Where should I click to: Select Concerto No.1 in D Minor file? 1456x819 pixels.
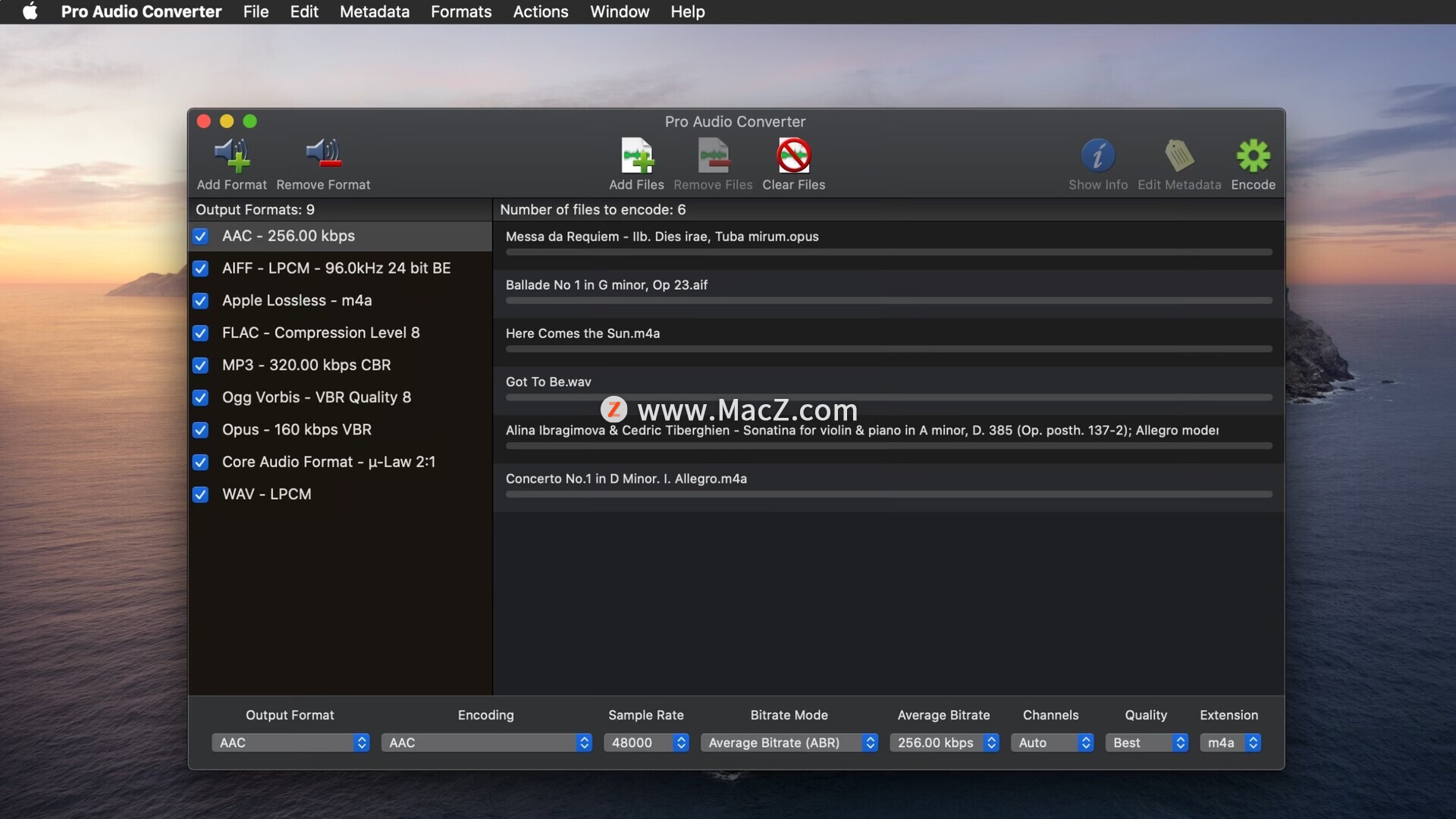point(889,487)
